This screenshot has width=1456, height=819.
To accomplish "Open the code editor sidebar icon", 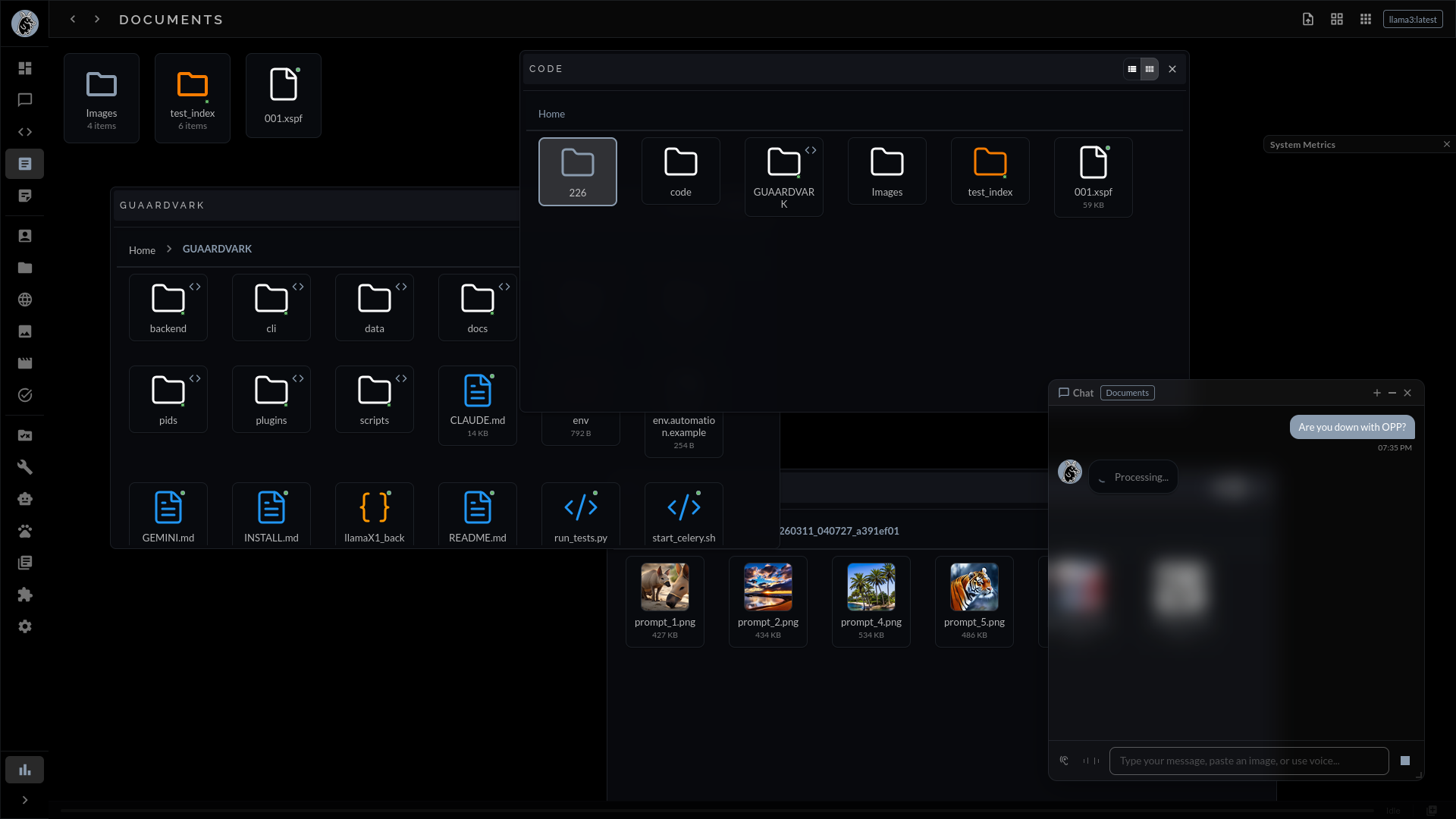I will [25, 132].
